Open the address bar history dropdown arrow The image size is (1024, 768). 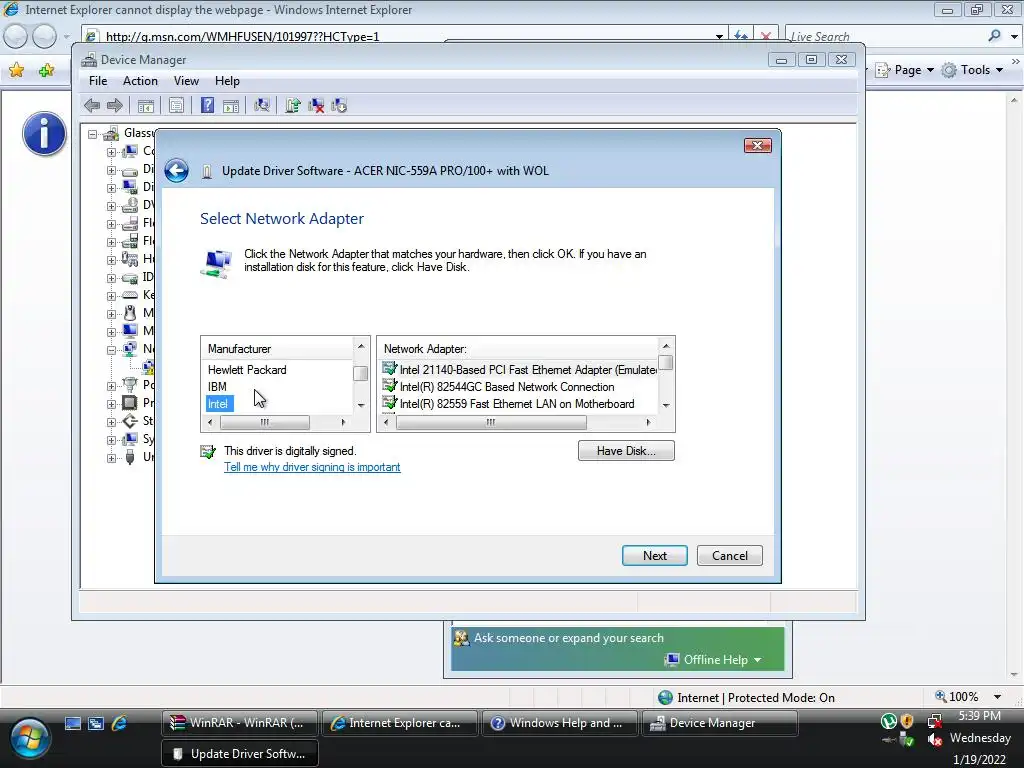(718, 37)
